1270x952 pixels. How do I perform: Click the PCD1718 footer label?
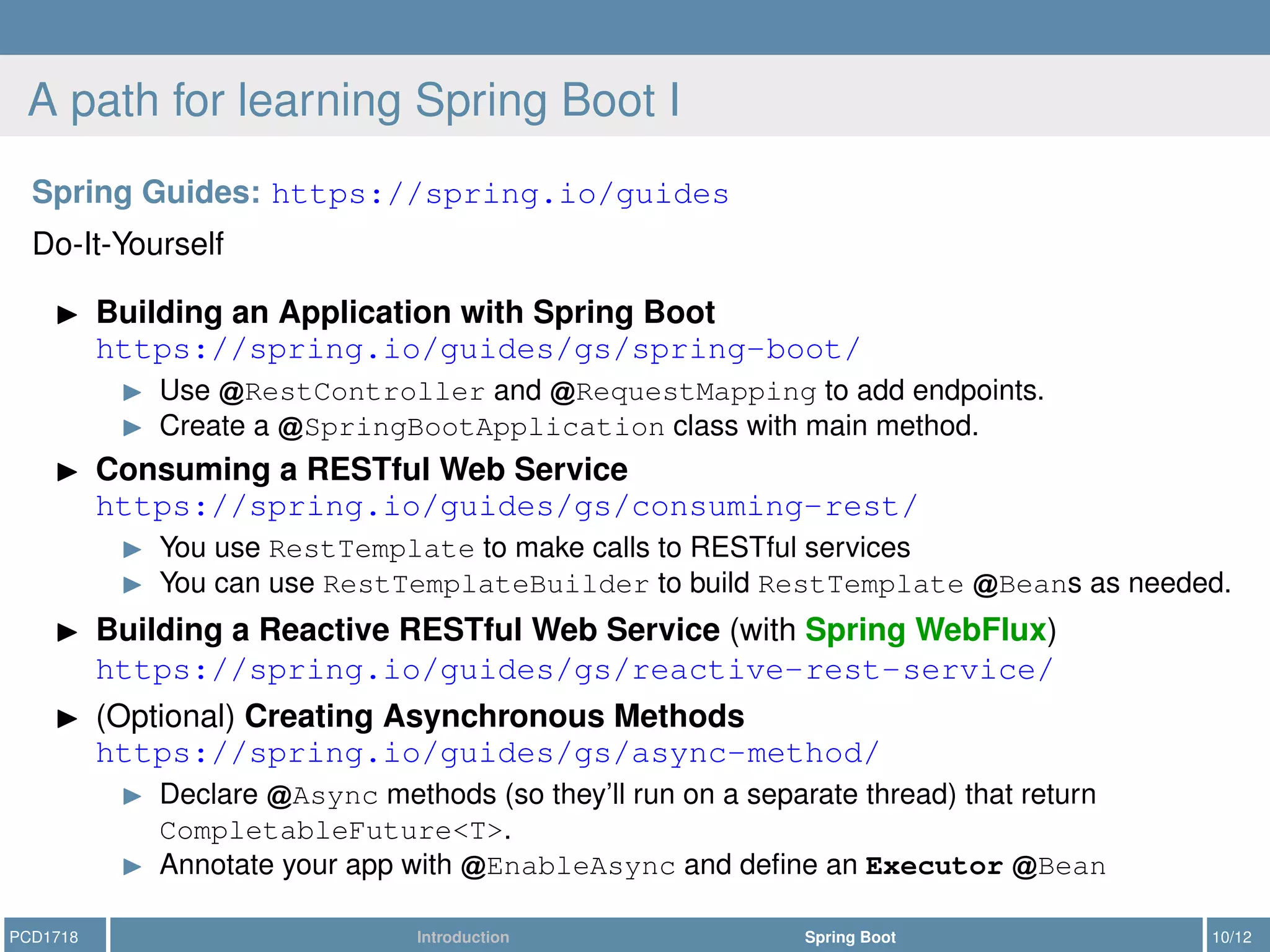pos(44,937)
